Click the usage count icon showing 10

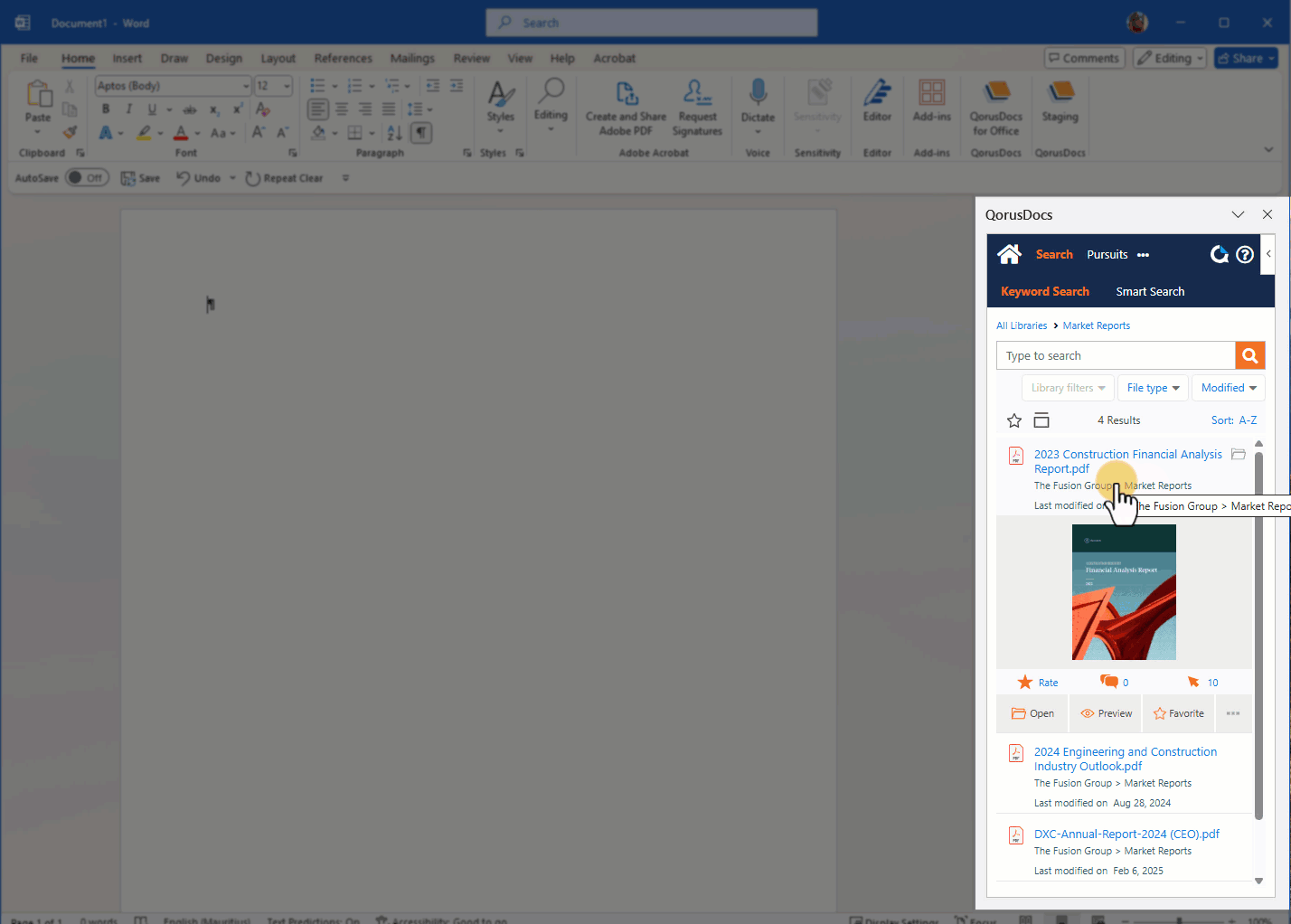(1193, 682)
